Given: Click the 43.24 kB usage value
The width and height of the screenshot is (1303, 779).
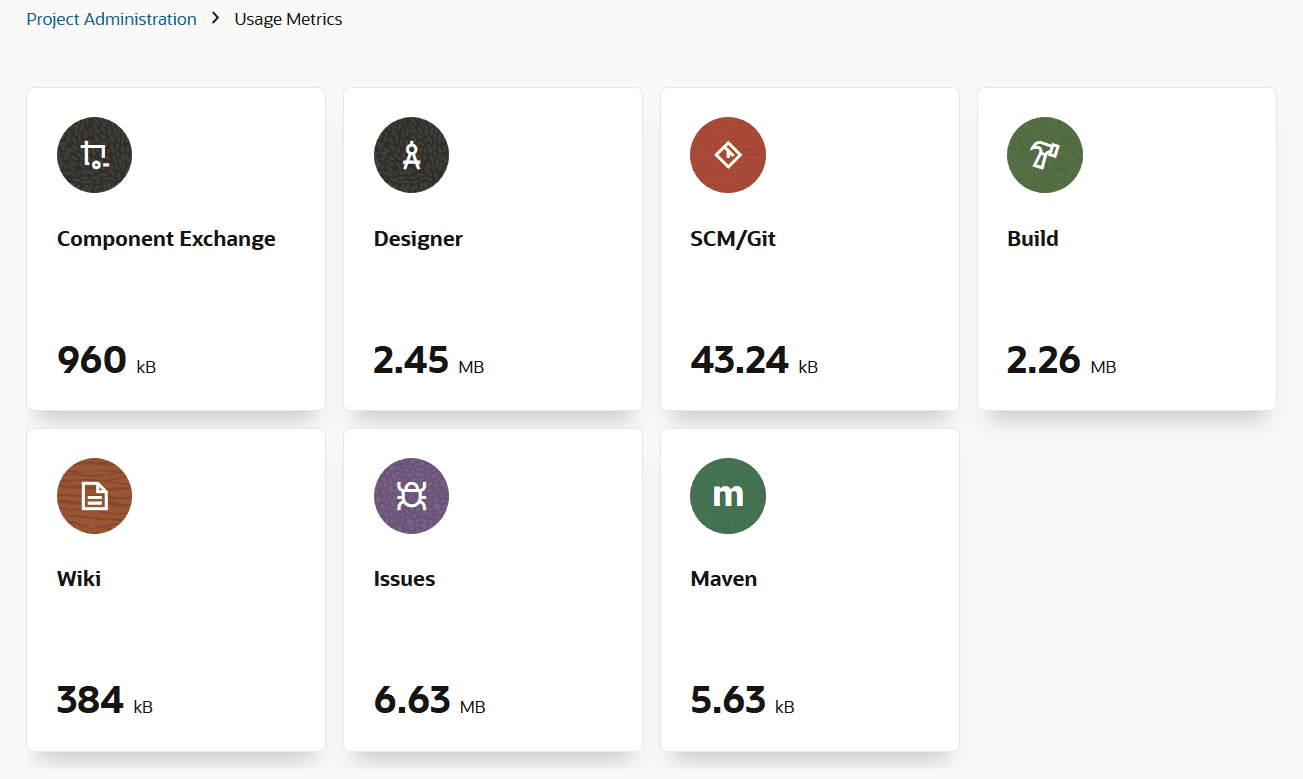Looking at the screenshot, I should coord(754,360).
